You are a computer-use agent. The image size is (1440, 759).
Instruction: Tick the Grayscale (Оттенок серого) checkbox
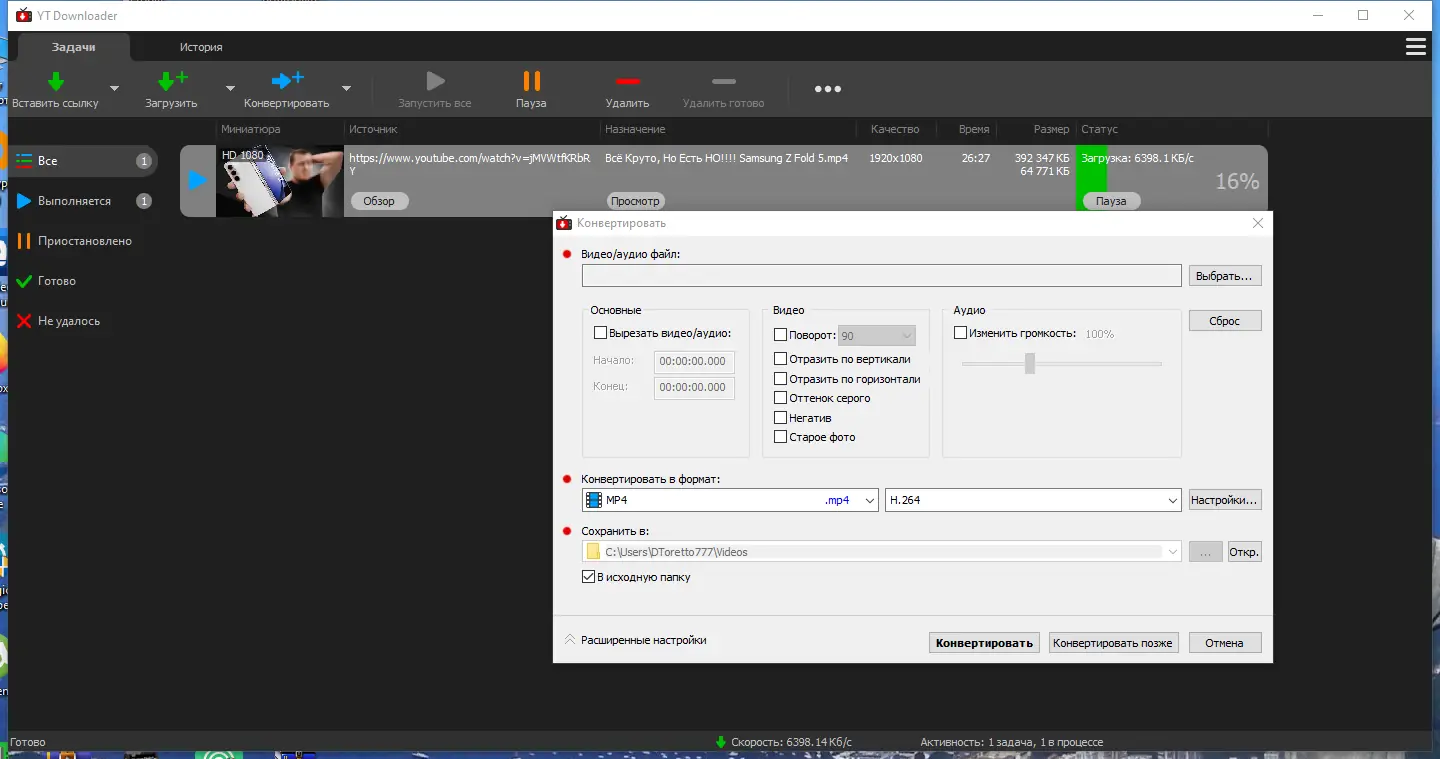point(781,398)
